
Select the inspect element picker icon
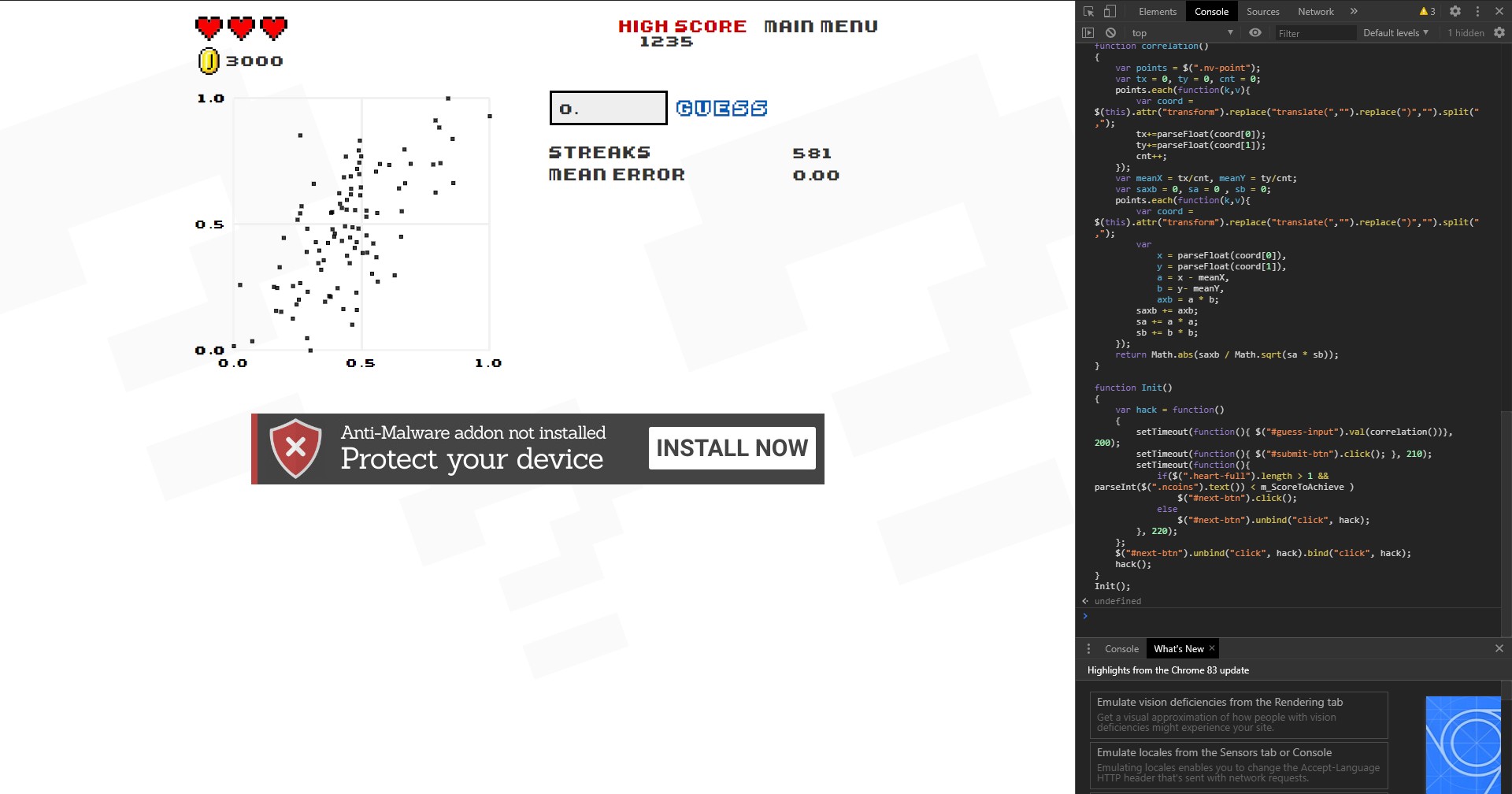point(1088,11)
